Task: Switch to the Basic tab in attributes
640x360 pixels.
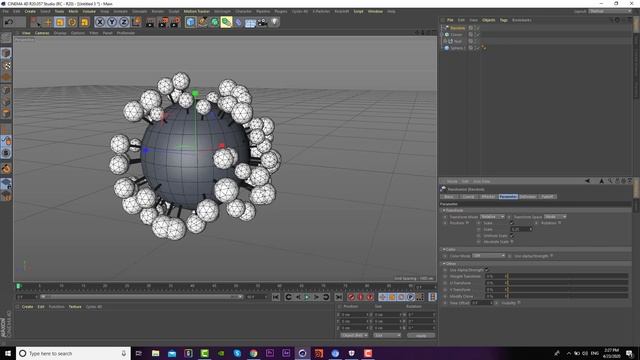Action: point(449,197)
